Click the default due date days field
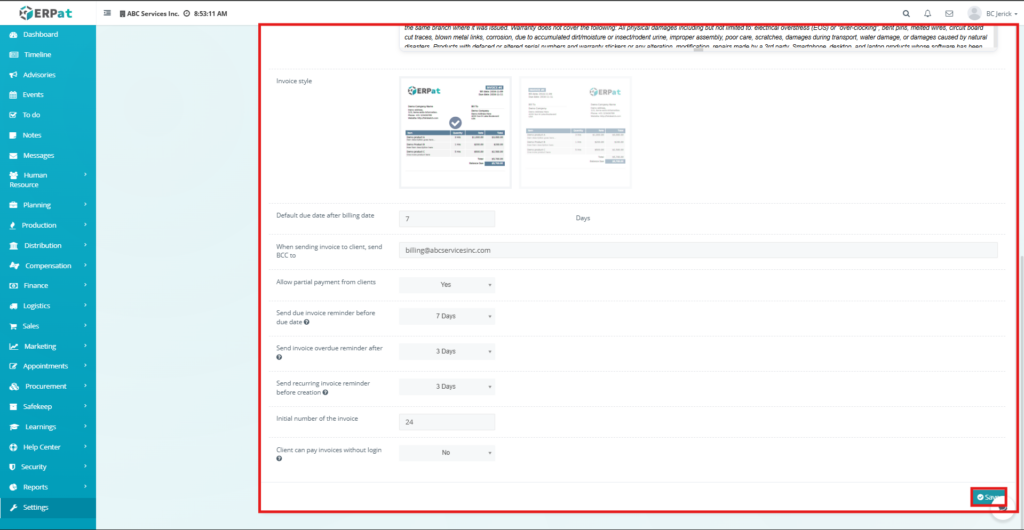1024x530 pixels. coord(447,219)
